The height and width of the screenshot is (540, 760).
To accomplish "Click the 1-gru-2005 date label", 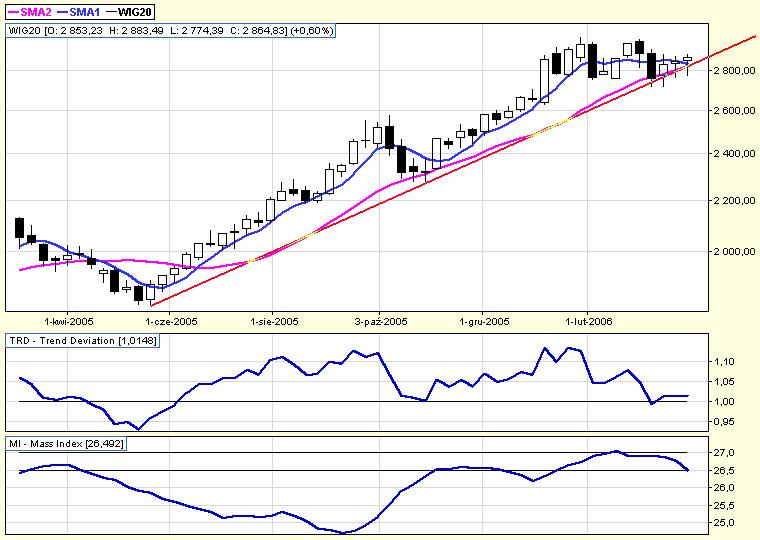I will pos(484,321).
